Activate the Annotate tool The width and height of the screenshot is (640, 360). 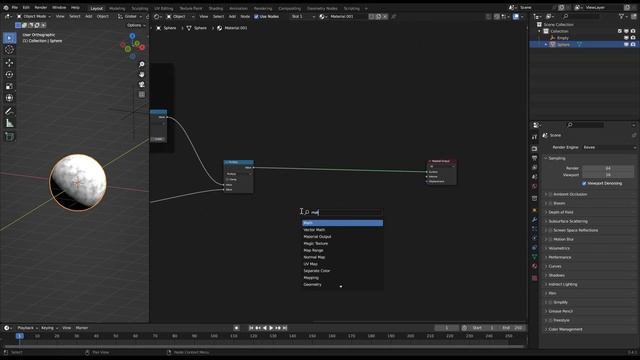(x=9, y=111)
